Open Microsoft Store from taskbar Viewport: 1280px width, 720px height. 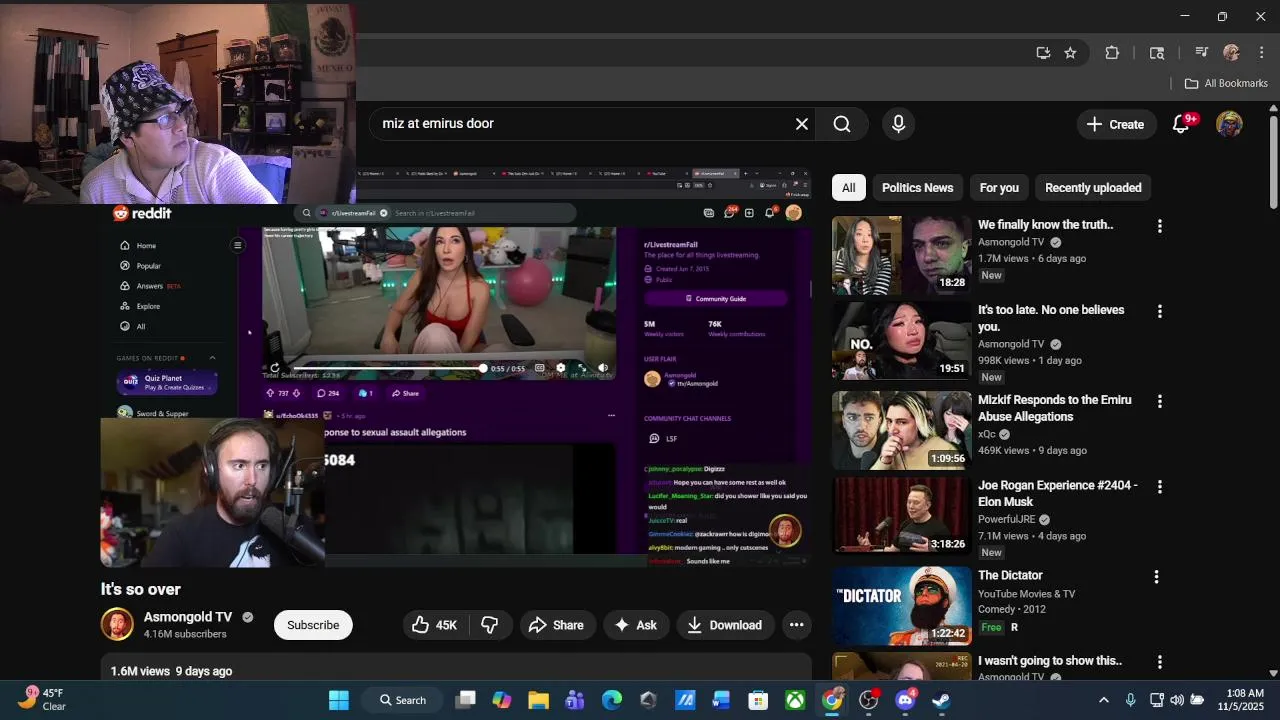[758, 700]
